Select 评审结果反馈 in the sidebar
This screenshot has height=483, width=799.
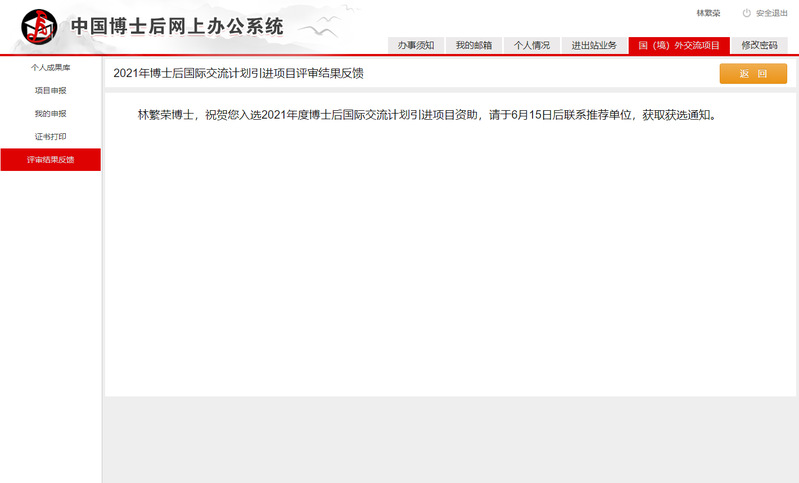click(x=50, y=159)
